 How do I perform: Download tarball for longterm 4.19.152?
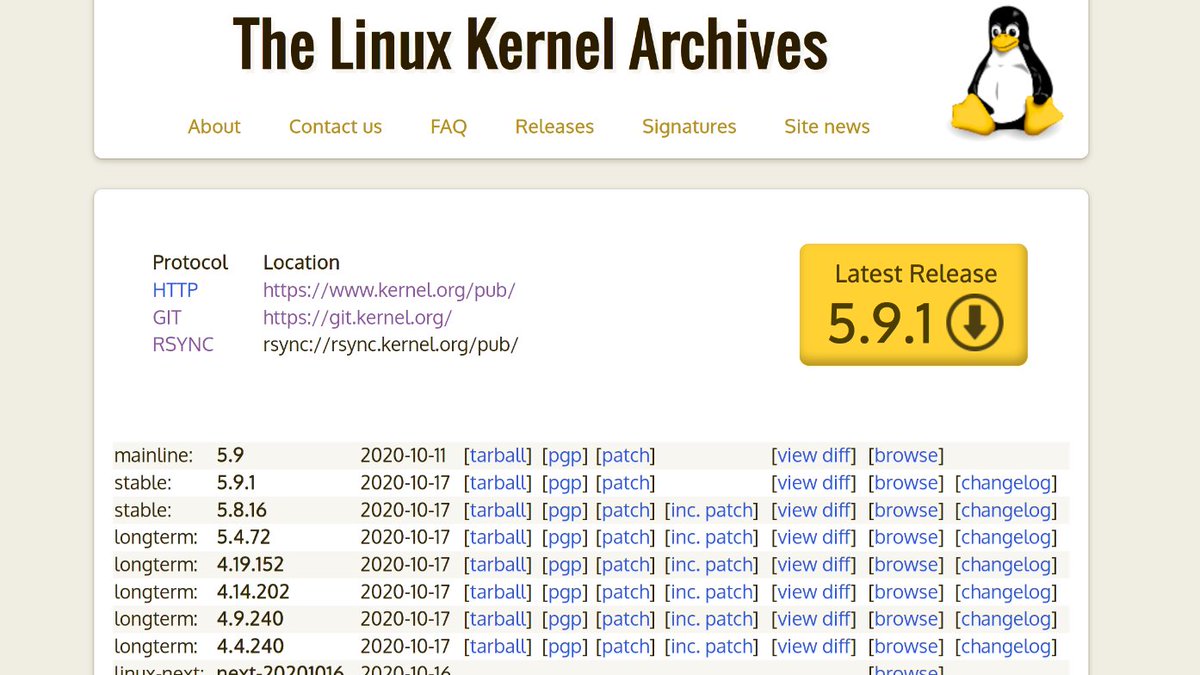pyautogui.click(x=498, y=564)
